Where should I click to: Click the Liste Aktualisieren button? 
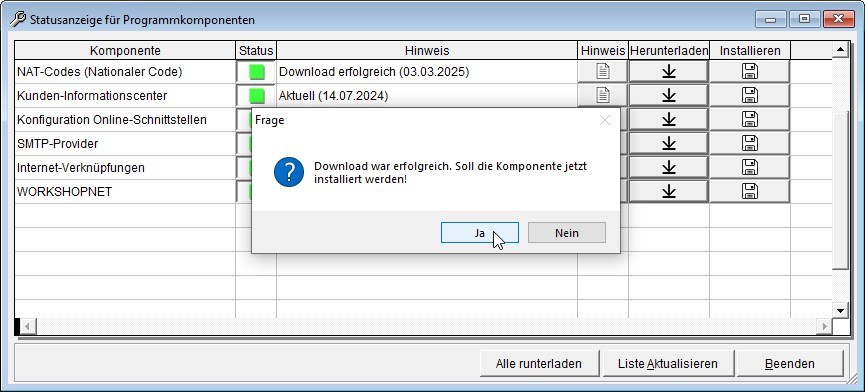point(668,364)
